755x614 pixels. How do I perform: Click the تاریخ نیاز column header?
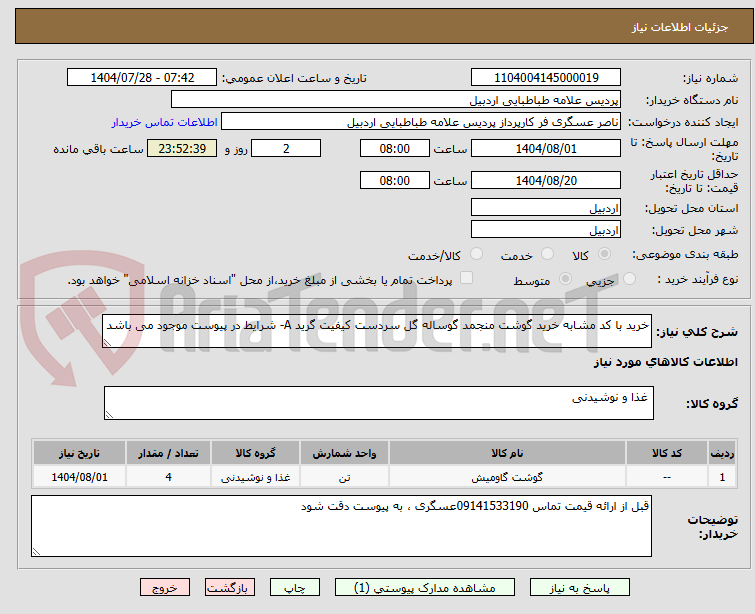79,453
